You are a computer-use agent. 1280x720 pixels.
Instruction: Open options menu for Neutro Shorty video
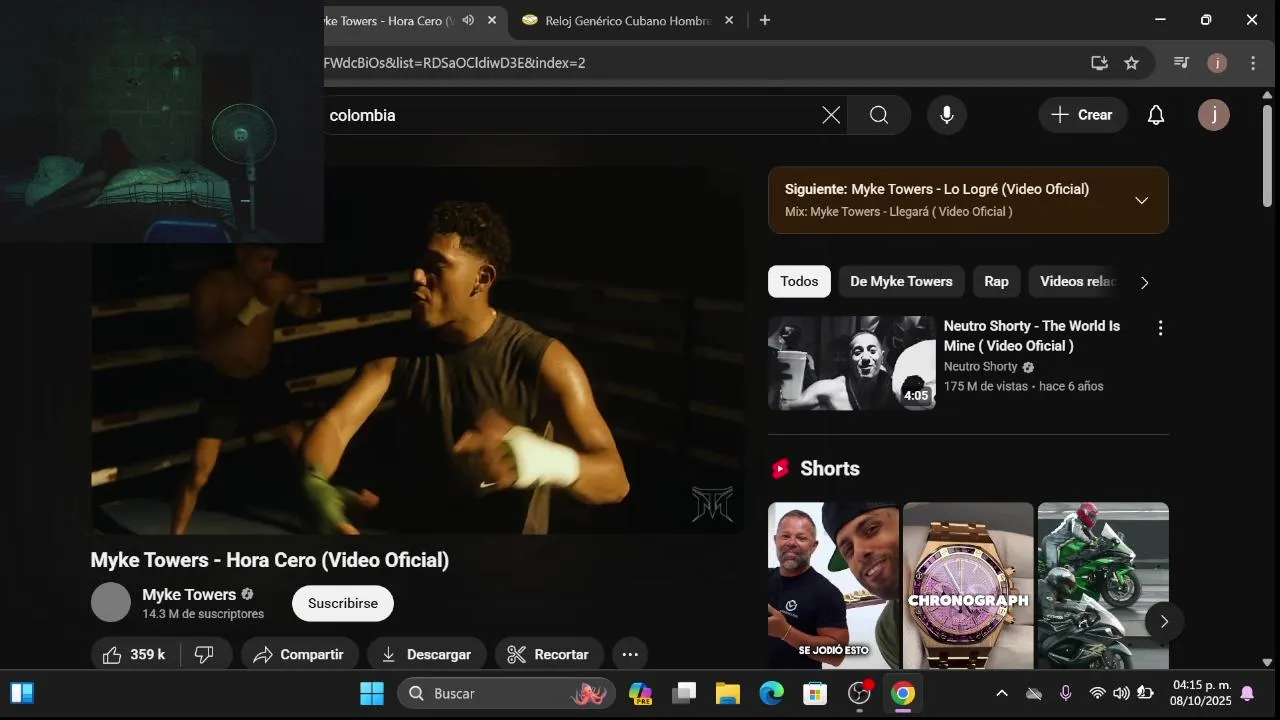pos(1160,328)
